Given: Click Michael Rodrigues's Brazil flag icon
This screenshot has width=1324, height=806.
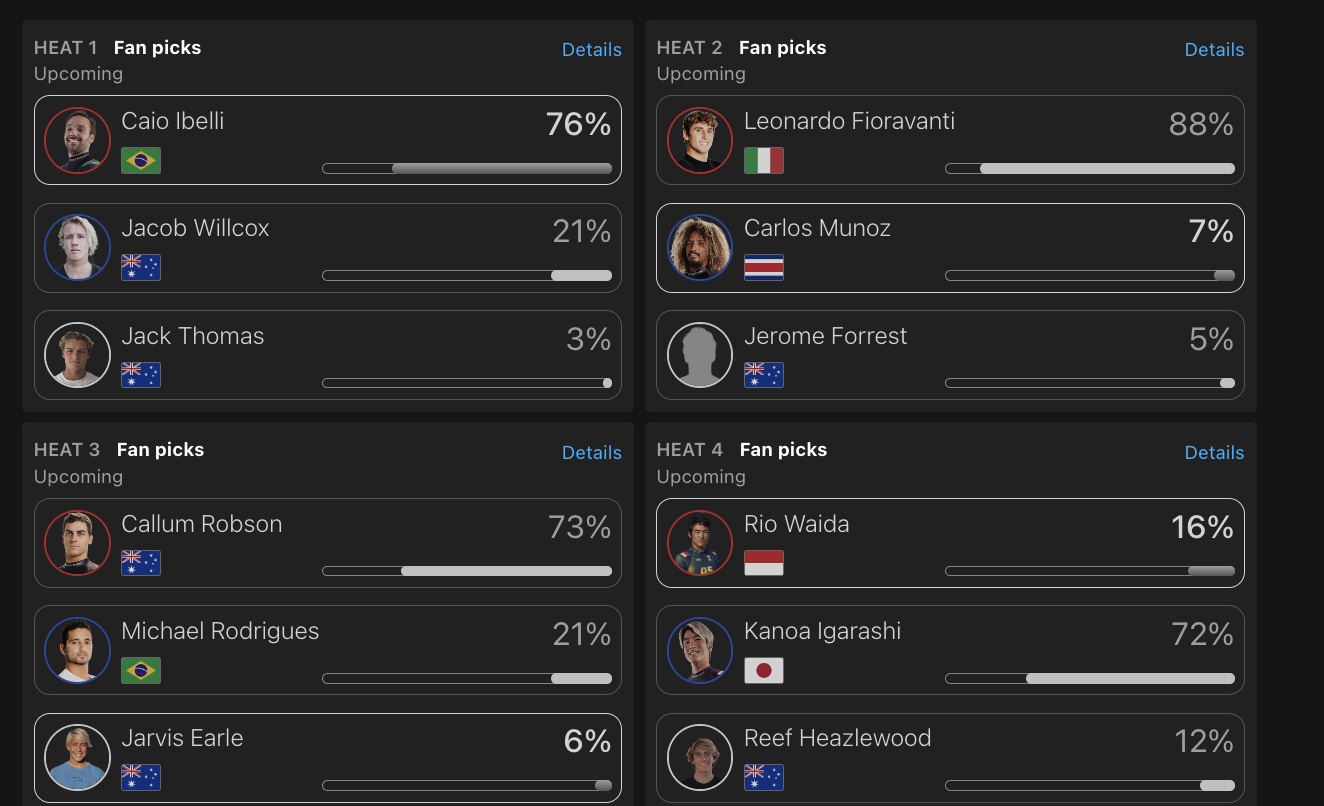Looking at the screenshot, I should (x=141, y=670).
